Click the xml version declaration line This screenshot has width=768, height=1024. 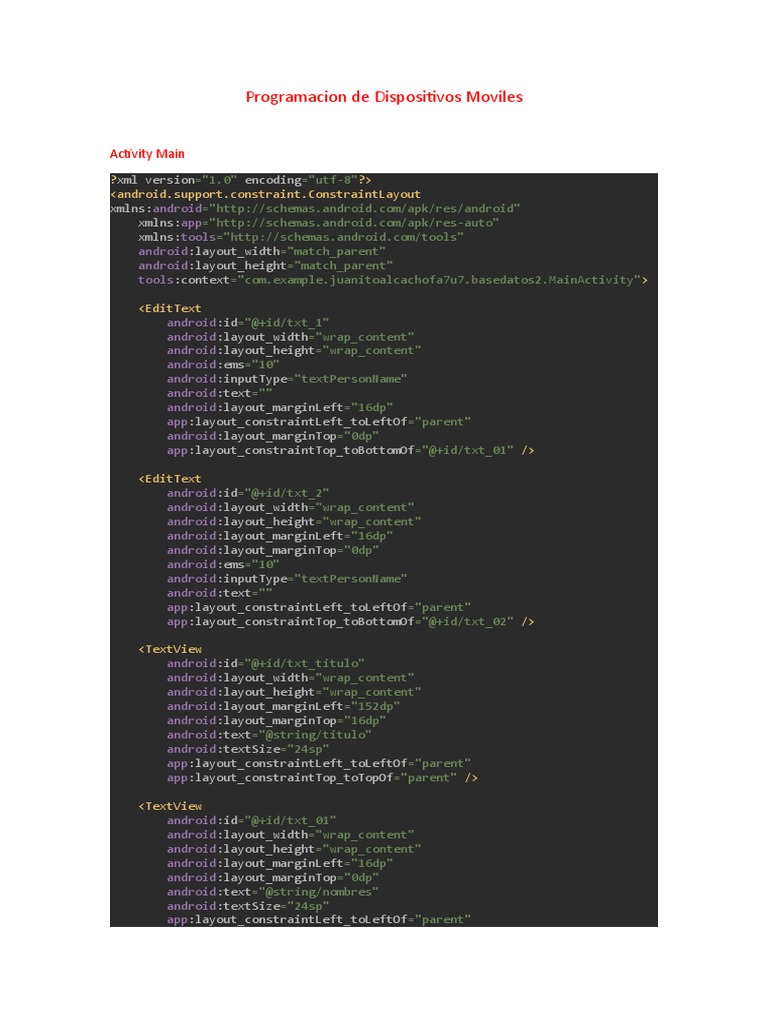[x=241, y=180]
